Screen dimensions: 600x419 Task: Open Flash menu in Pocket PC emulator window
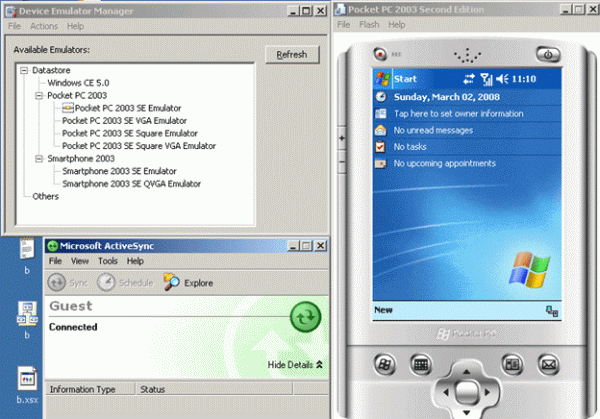pyautogui.click(x=369, y=24)
